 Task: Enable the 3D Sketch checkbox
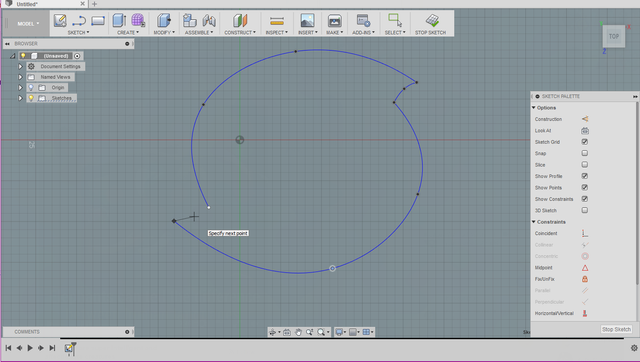click(585, 211)
